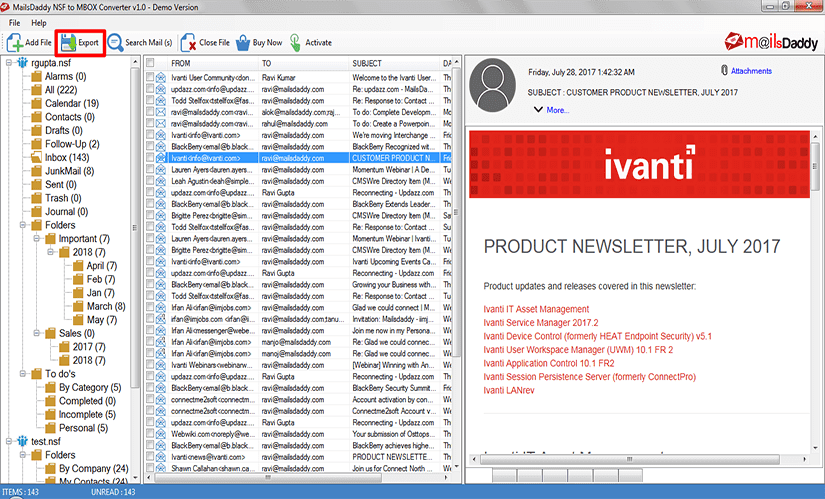The image size is (825, 499).
Task: Click the Contacts (0) folder icon
Action: tap(36, 117)
